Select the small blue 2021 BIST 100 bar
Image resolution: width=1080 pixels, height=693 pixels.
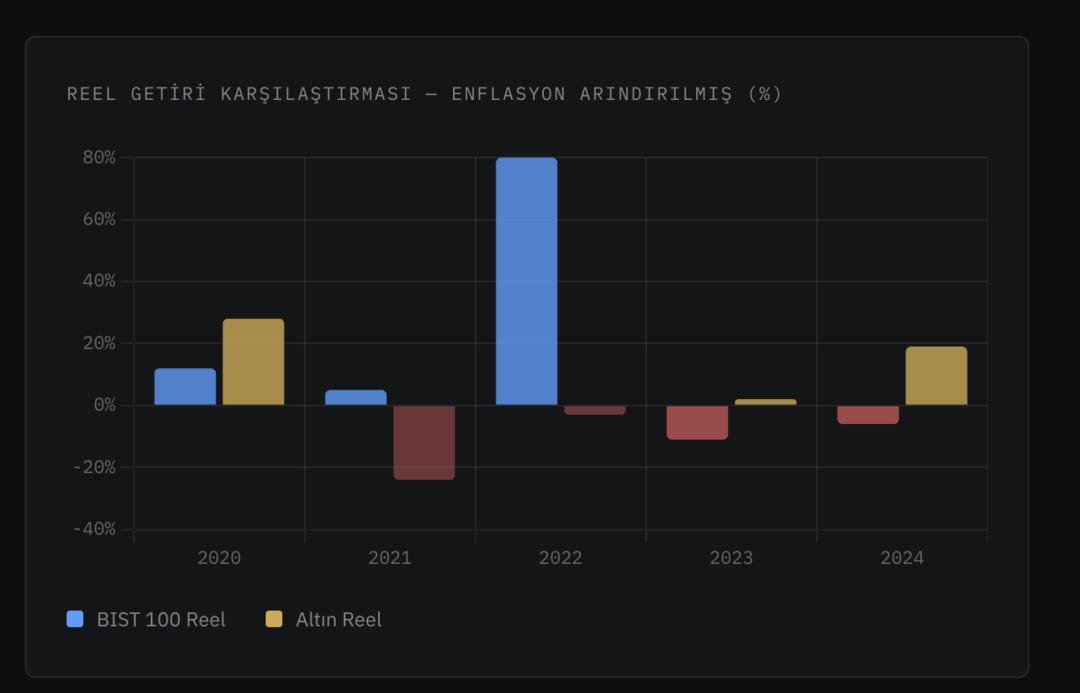(356, 397)
